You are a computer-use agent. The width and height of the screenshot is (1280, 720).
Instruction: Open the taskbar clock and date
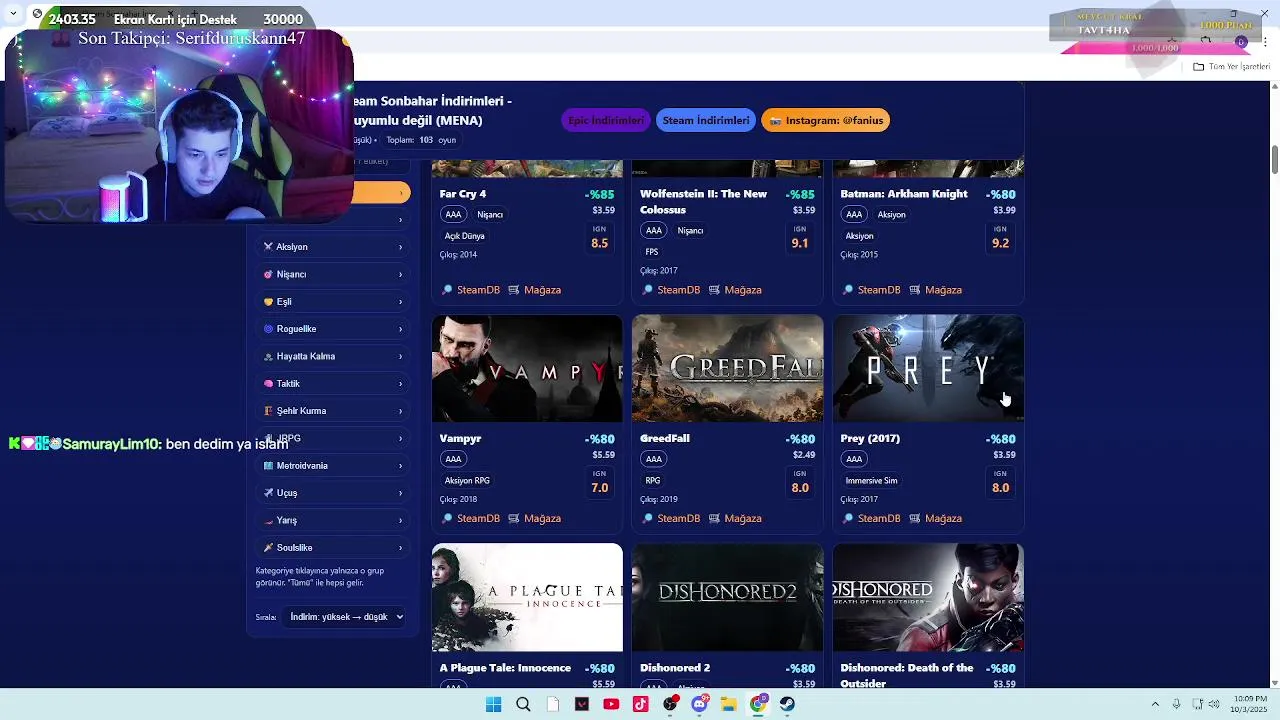click(1250, 704)
